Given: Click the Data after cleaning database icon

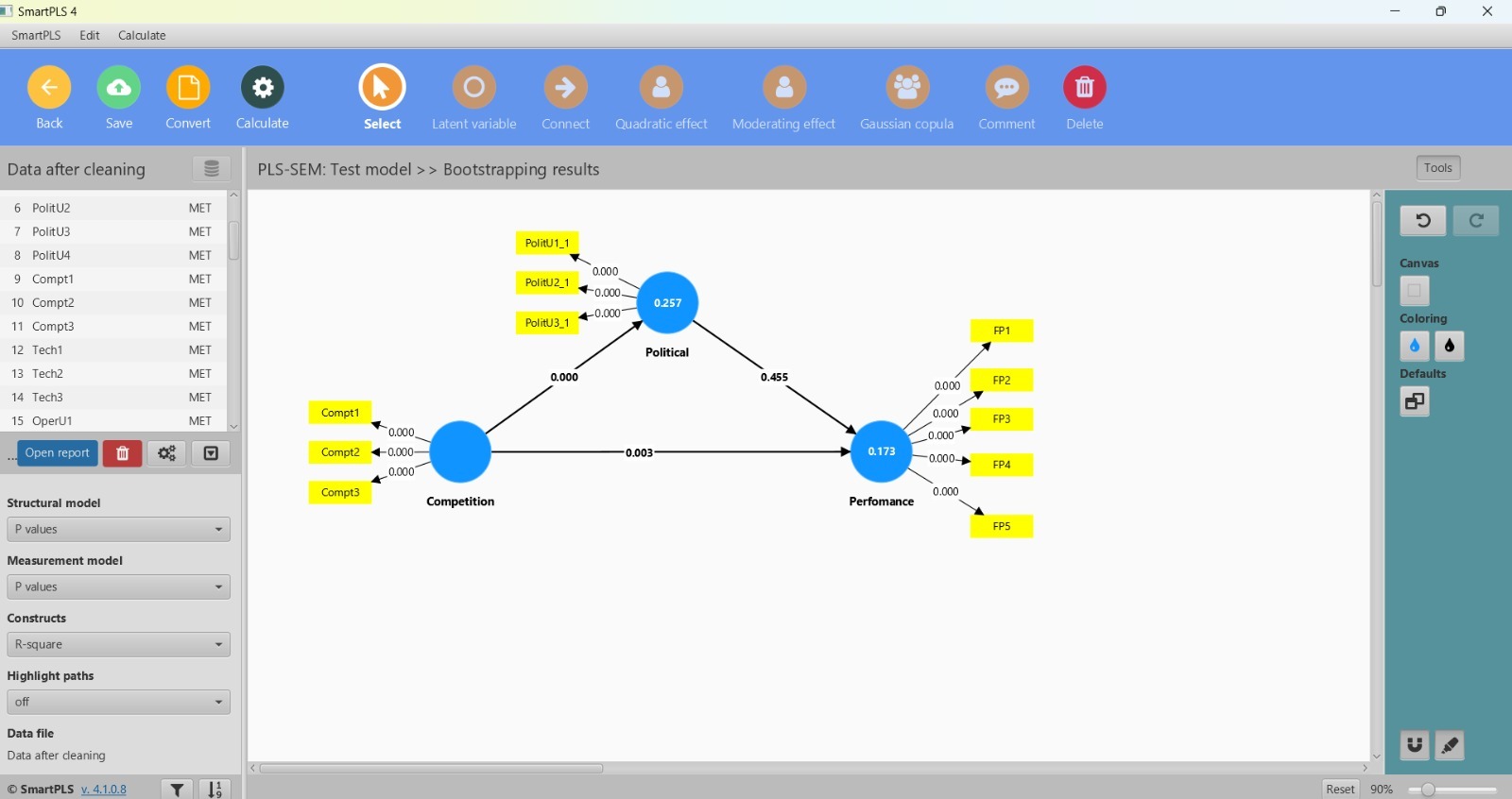Looking at the screenshot, I should coord(212,169).
